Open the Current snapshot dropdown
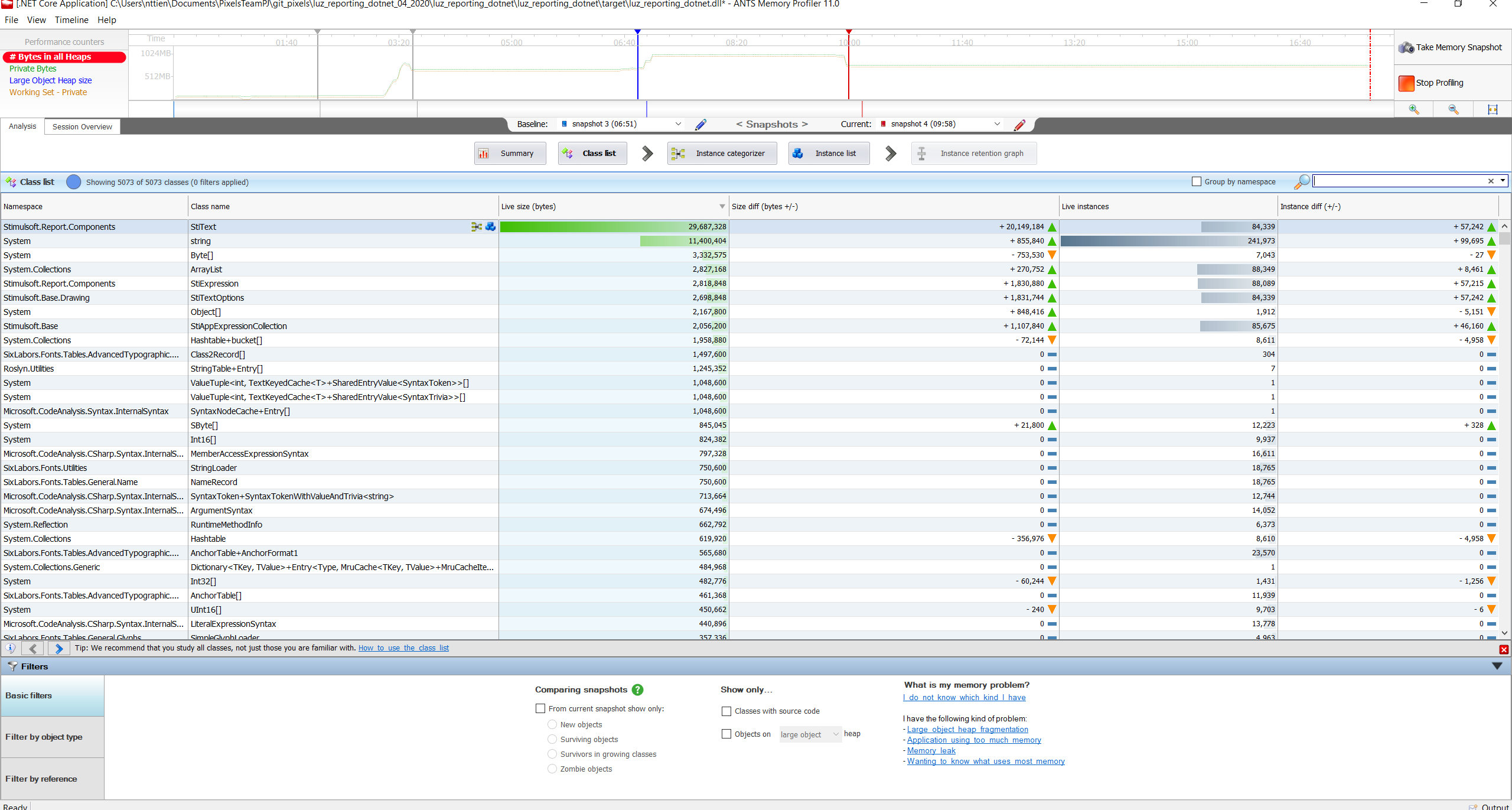Viewport: 1512px width, 810px height. click(940, 124)
